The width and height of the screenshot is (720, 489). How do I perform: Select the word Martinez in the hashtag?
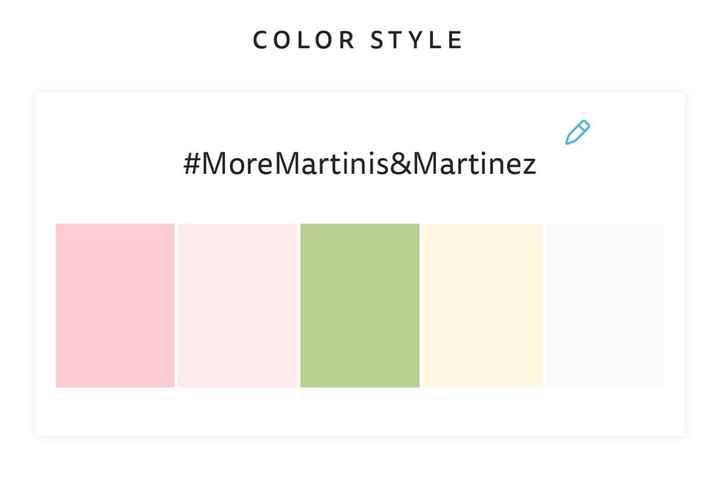click(x=476, y=164)
